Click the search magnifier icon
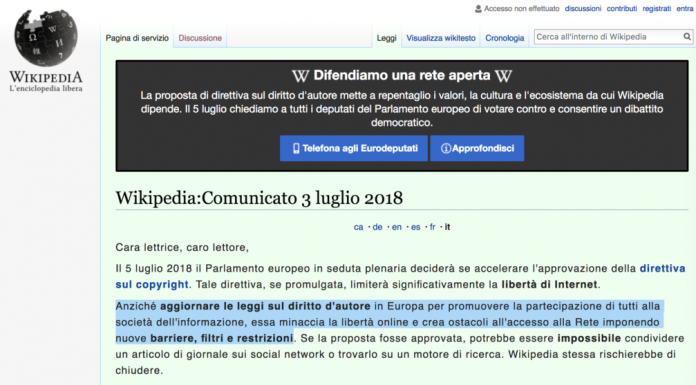The width and height of the screenshot is (696, 385). click(687, 37)
